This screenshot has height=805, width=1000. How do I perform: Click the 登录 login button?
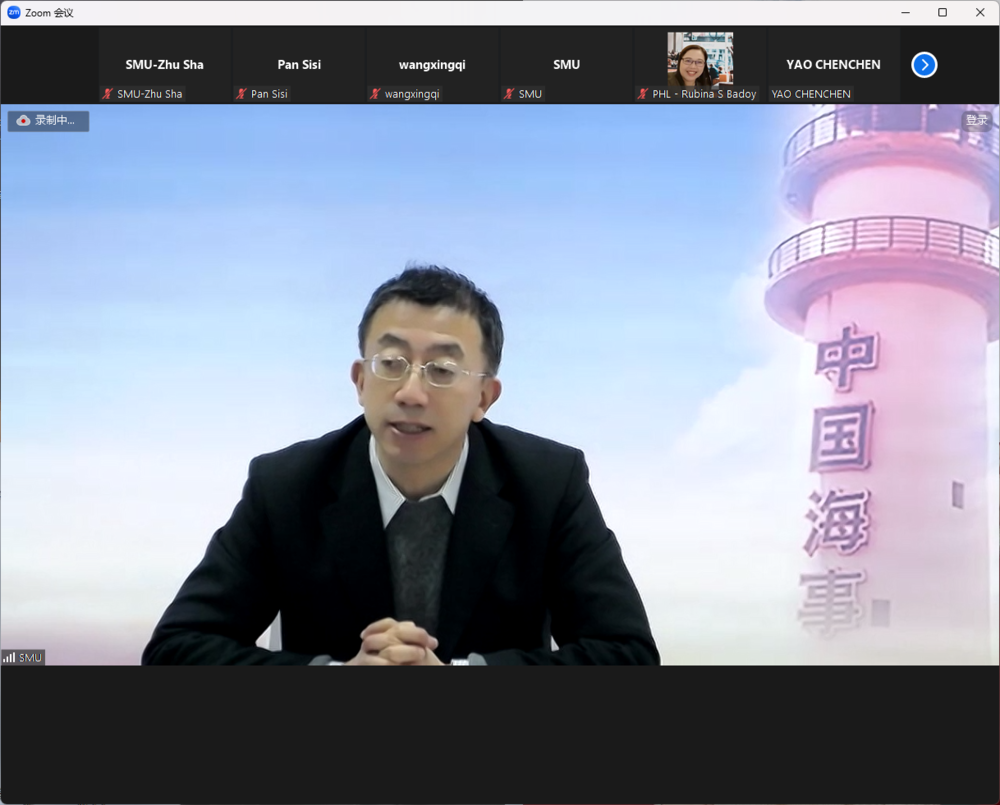click(x=978, y=119)
